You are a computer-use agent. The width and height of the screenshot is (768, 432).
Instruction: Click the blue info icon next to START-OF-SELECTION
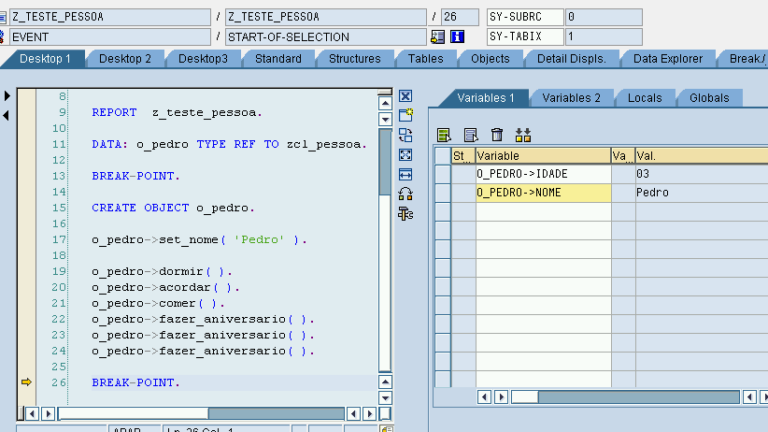coord(458,37)
